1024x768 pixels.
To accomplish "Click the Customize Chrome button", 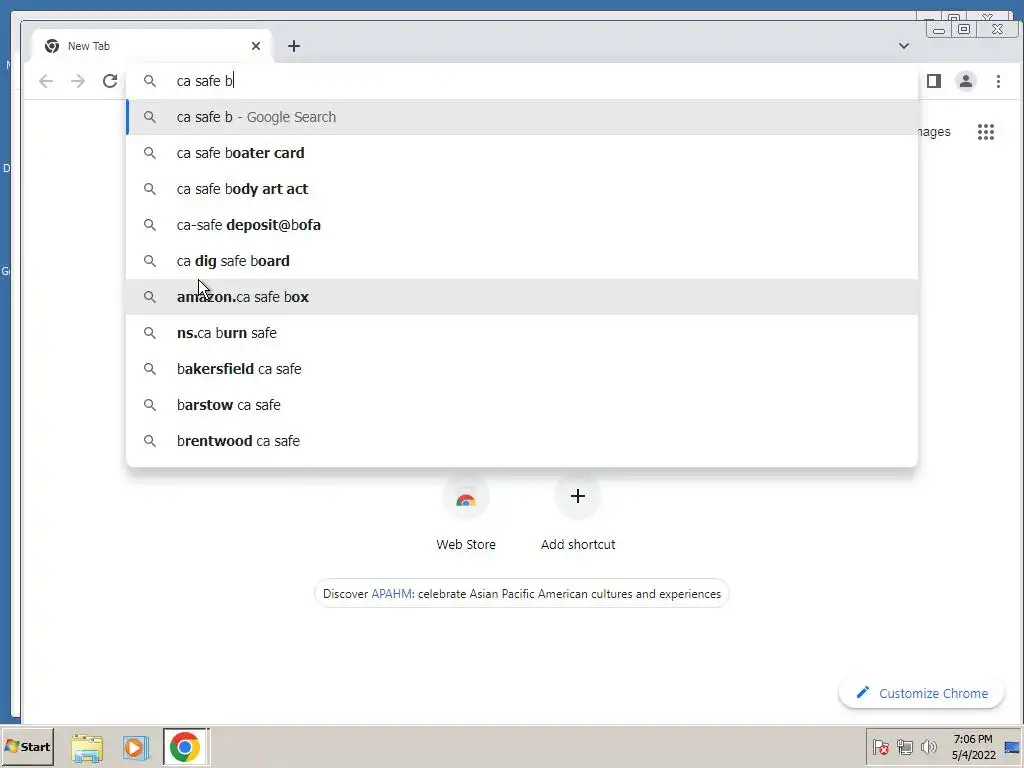I will [x=921, y=693].
